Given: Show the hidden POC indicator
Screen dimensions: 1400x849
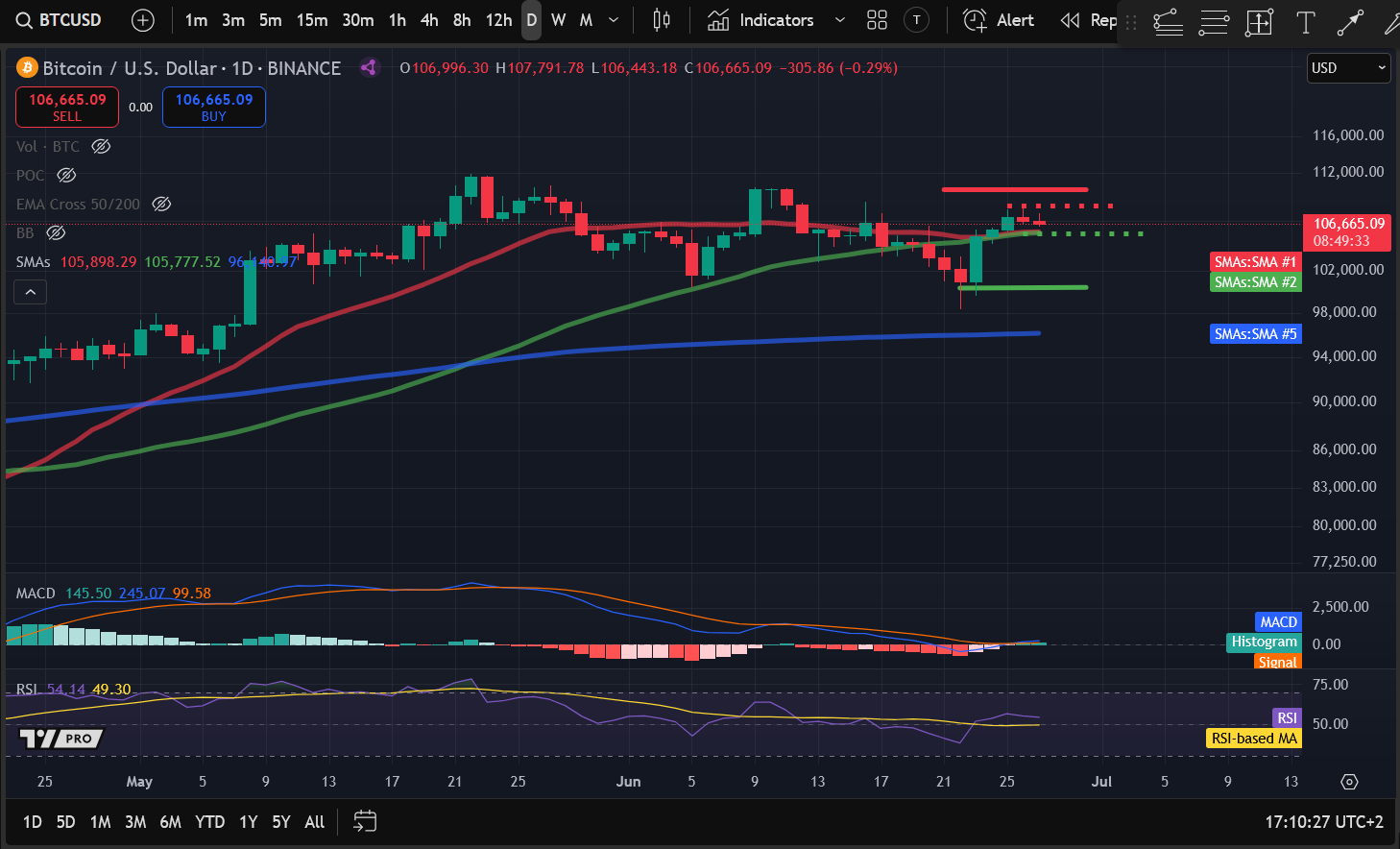Looking at the screenshot, I should click(66, 175).
